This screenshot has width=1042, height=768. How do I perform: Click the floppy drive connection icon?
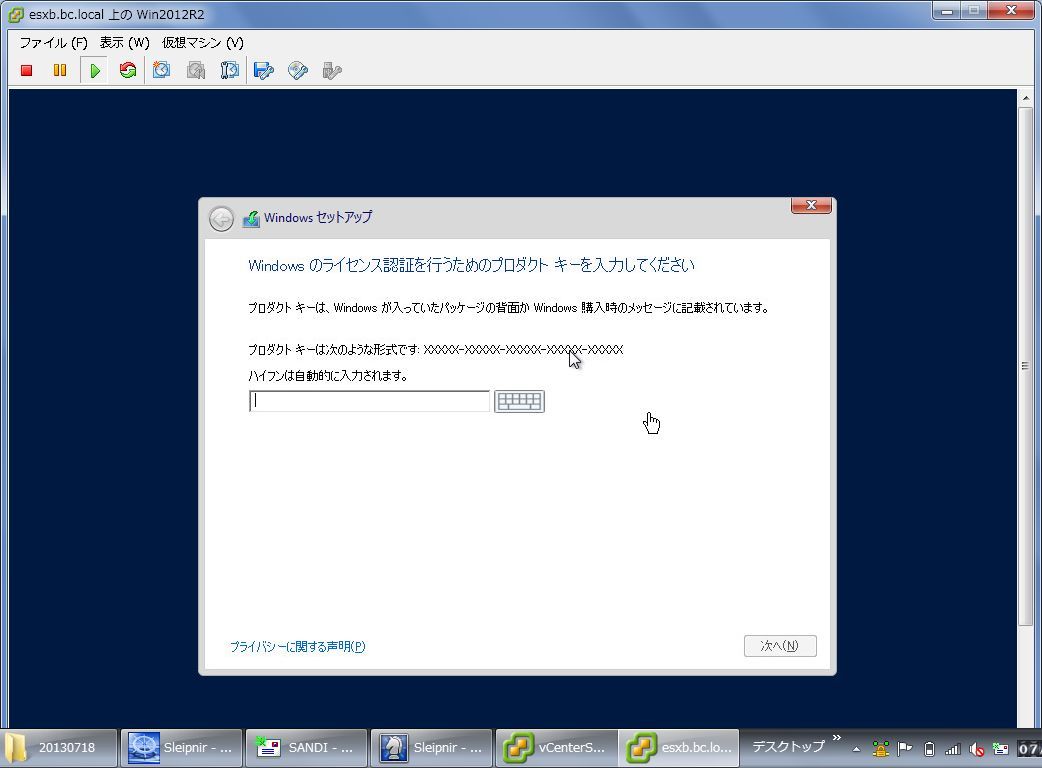[264, 70]
